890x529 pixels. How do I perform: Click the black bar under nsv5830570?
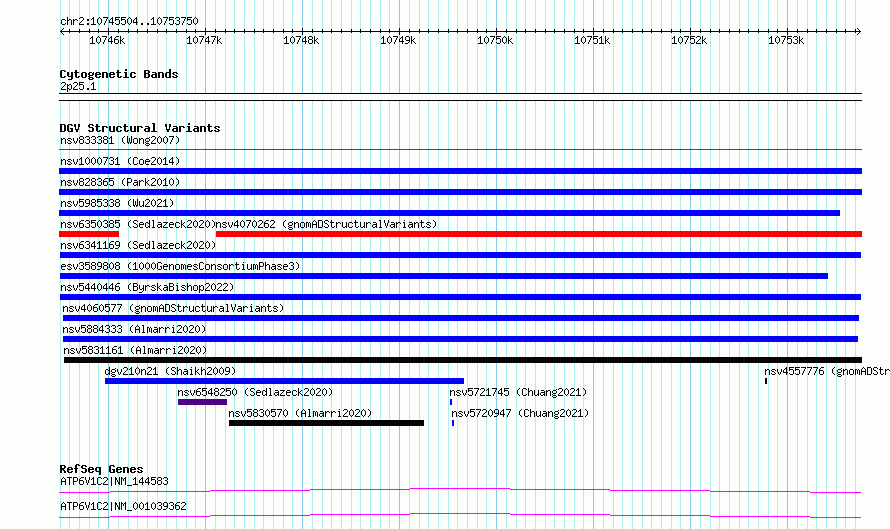tap(326, 423)
